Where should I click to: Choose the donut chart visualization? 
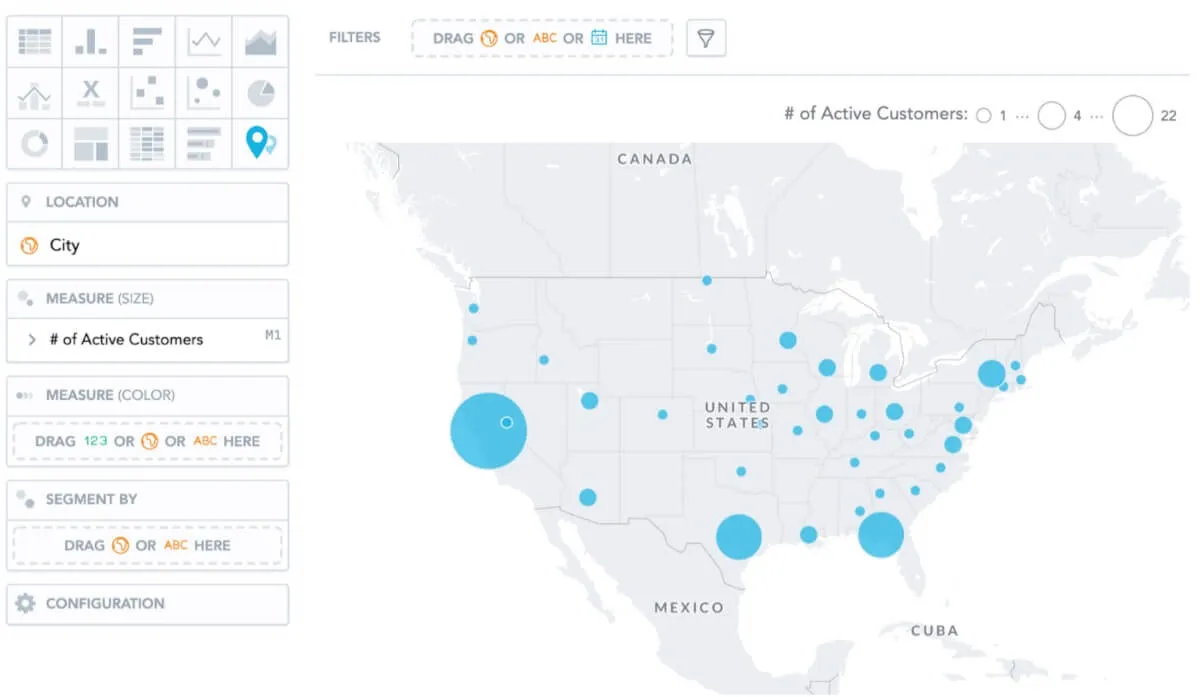coord(33,143)
